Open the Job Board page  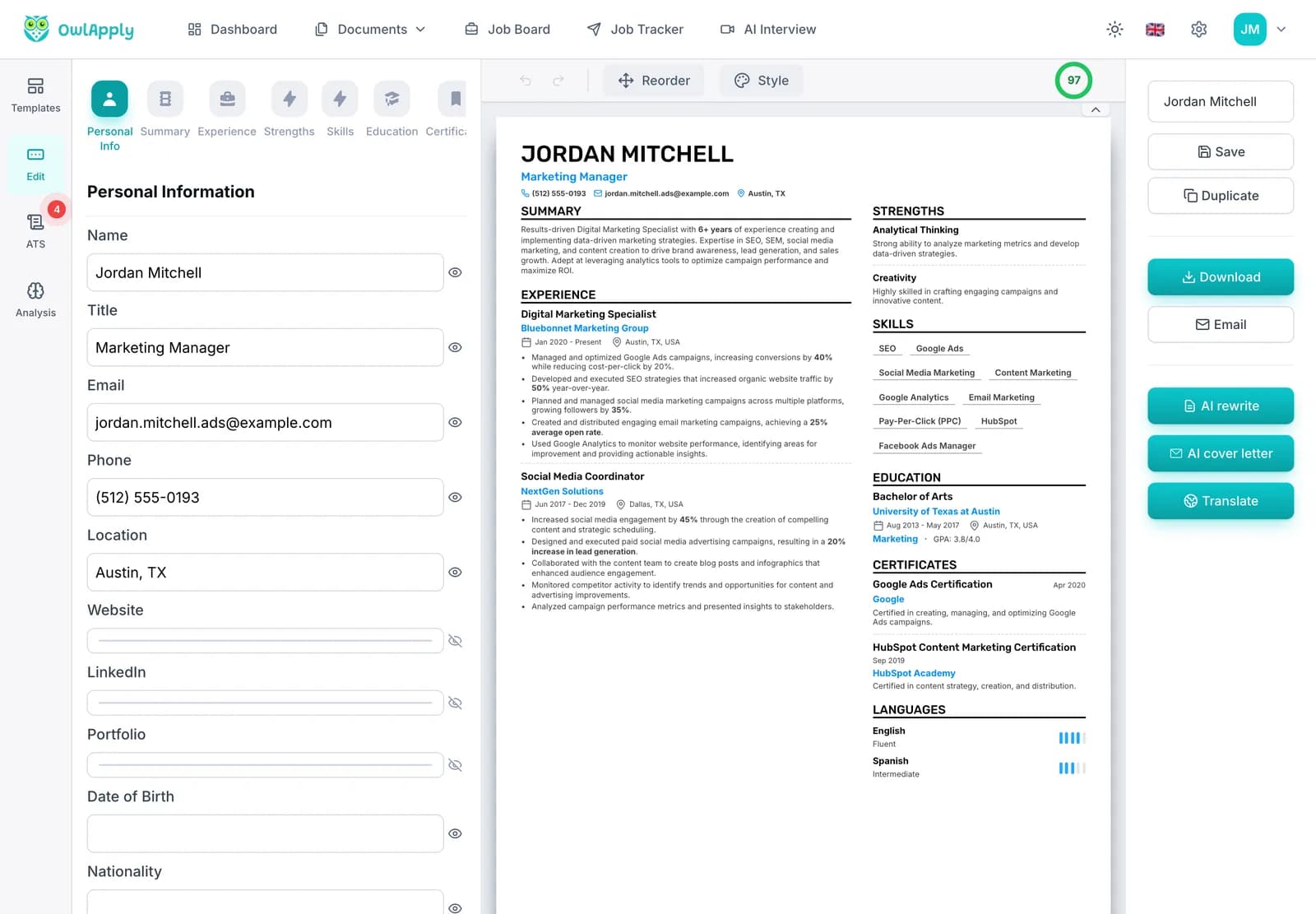(507, 30)
